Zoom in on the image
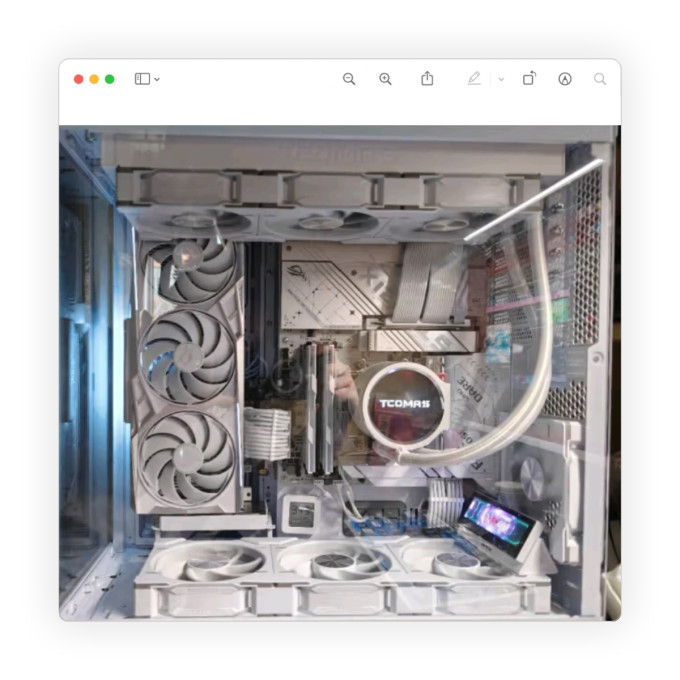680x680 pixels. click(385, 79)
